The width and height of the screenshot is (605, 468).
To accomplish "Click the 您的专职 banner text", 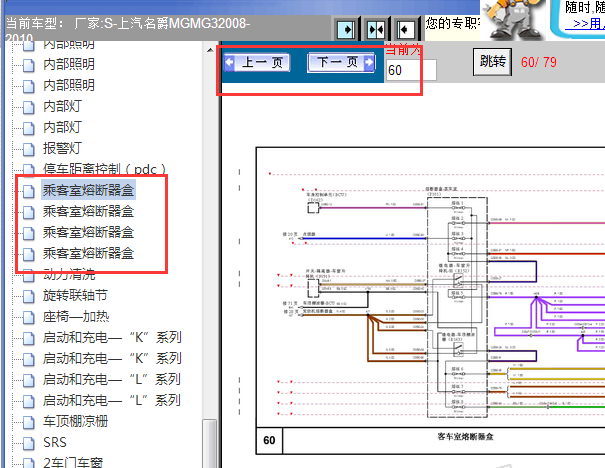I will click(453, 24).
